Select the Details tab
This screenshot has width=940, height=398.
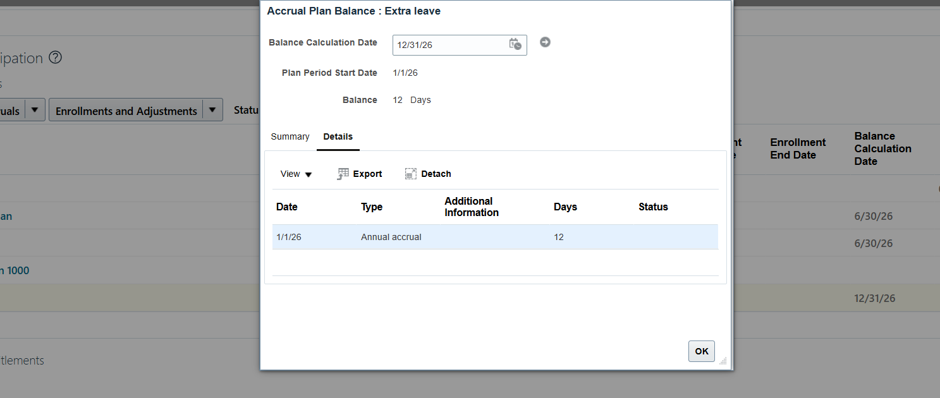pyautogui.click(x=338, y=137)
